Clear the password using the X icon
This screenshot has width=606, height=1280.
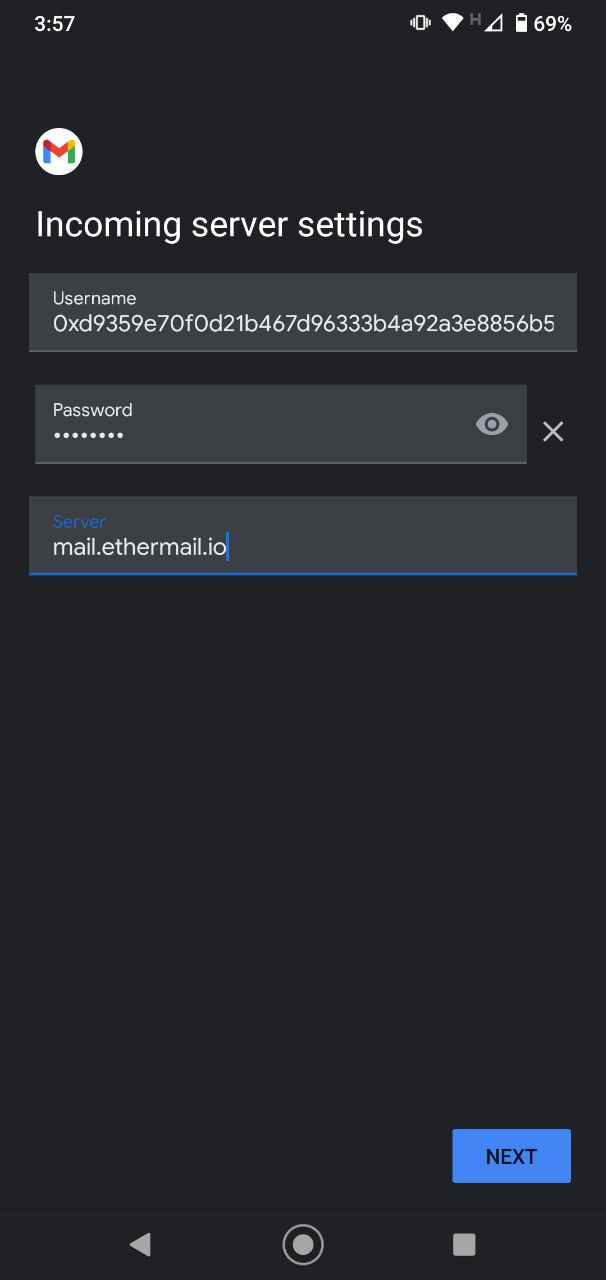click(x=552, y=431)
